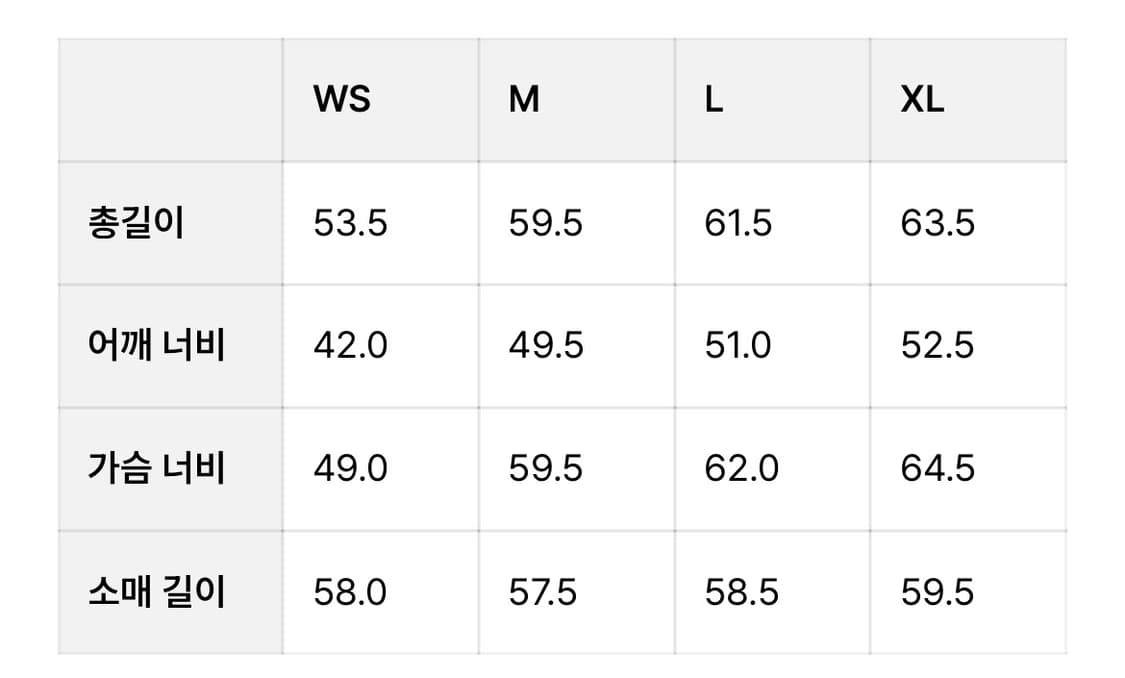
Task: Select the 49.5 value in 어깨 너비 row
Action: coord(545,346)
